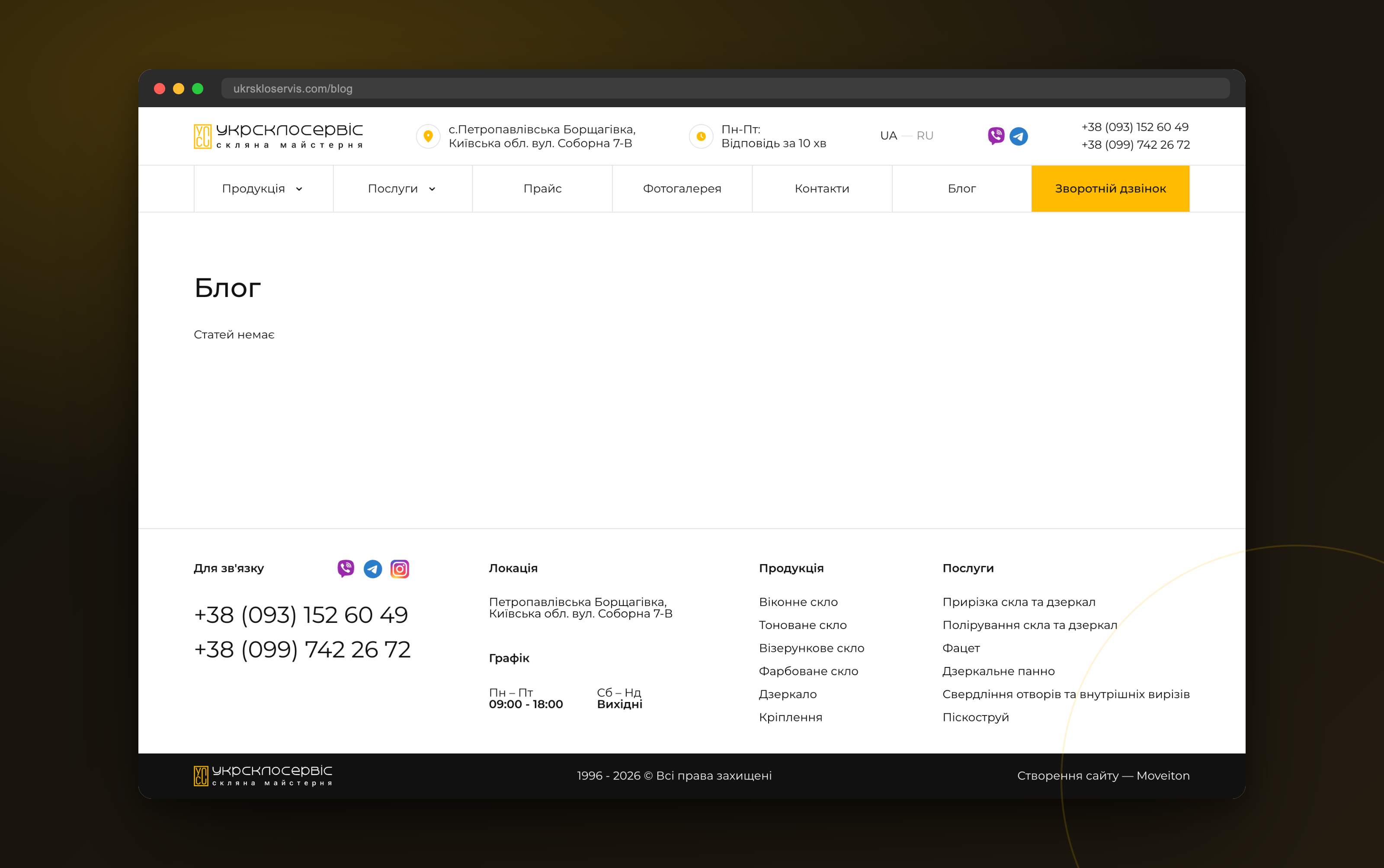Click the Viber icon in header

[x=996, y=136]
